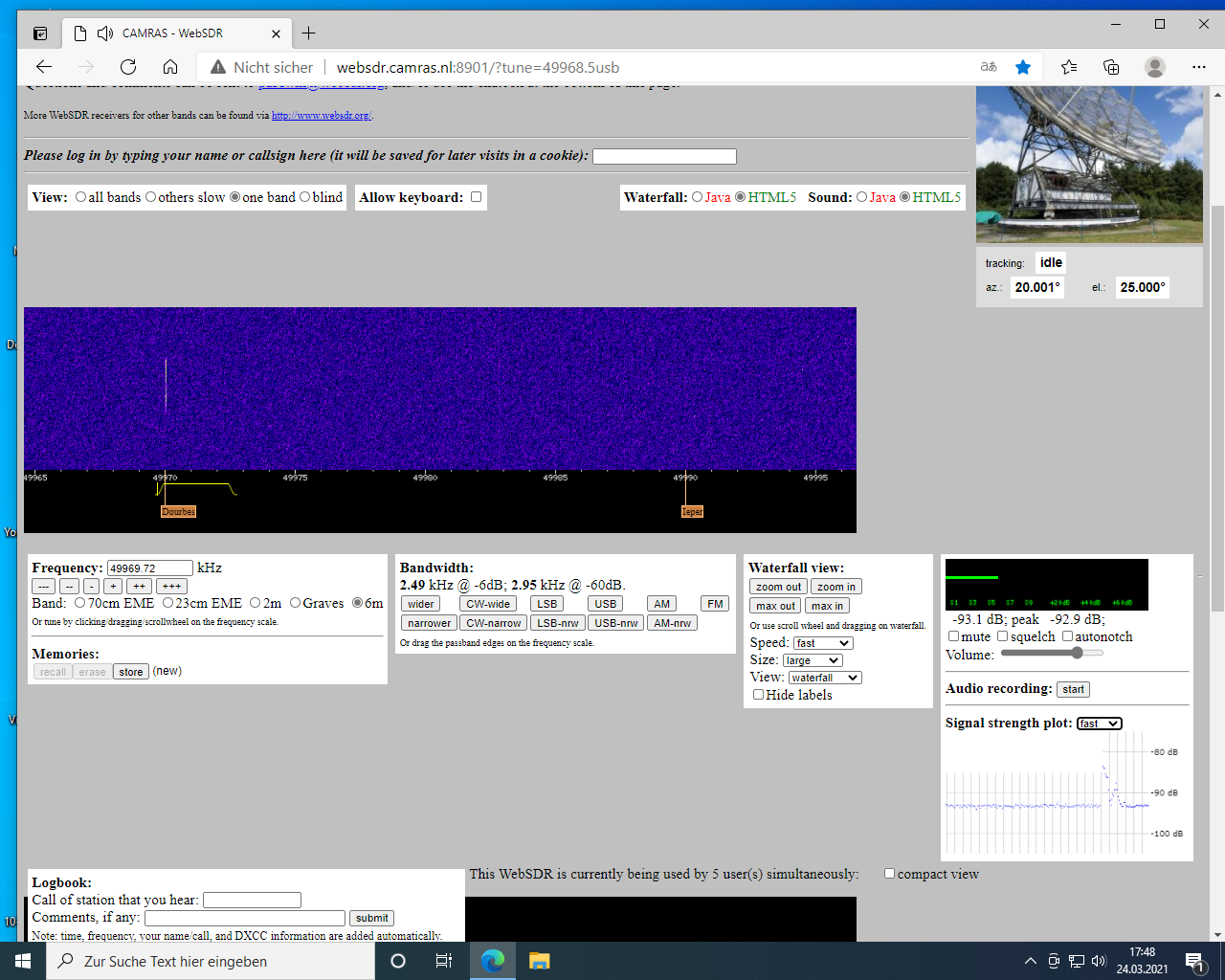Click the call of station input field
Viewport: 1225px width, 980px height.
252,900
